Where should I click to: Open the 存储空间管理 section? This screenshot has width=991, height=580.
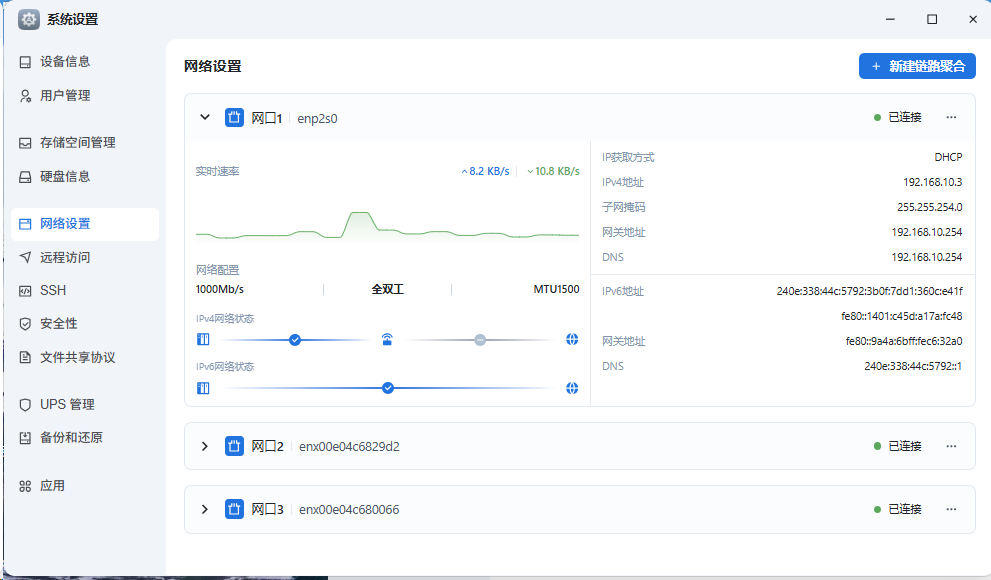tap(77, 143)
